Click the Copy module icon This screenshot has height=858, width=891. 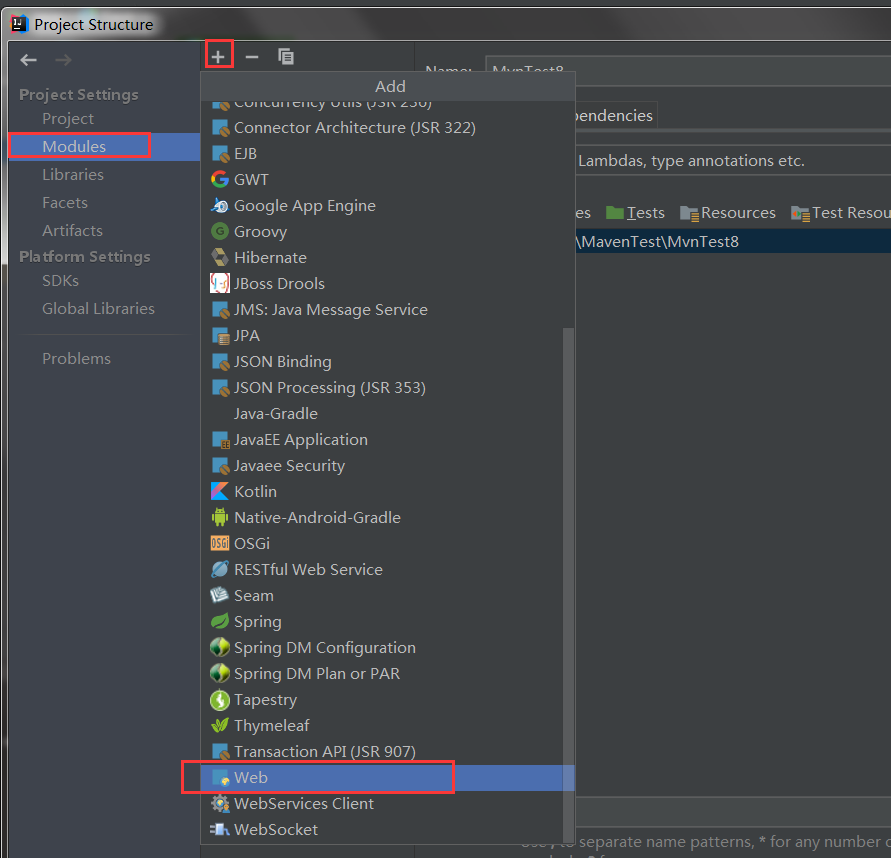coord(286,56)
